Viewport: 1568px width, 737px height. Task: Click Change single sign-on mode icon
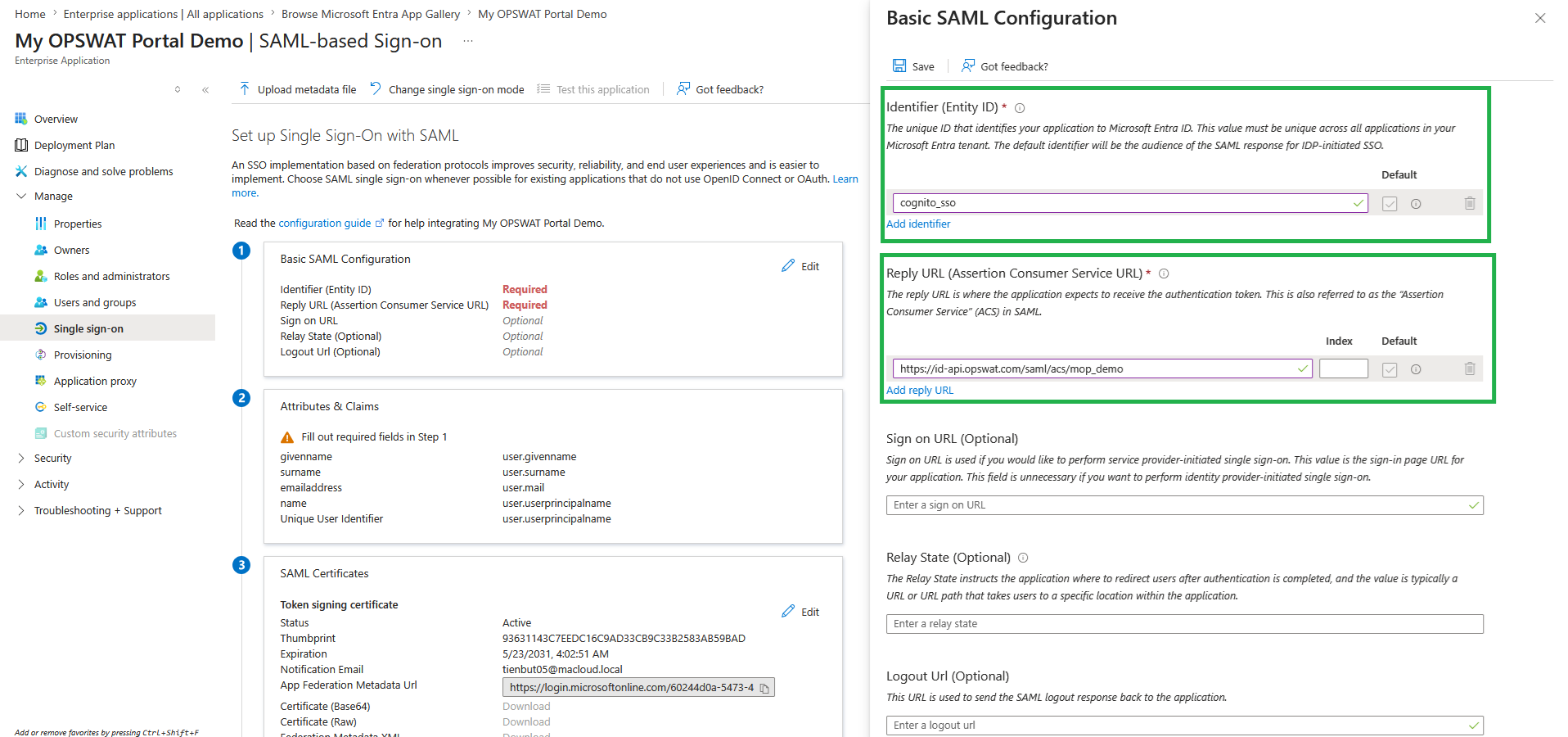tap(376, 88)
